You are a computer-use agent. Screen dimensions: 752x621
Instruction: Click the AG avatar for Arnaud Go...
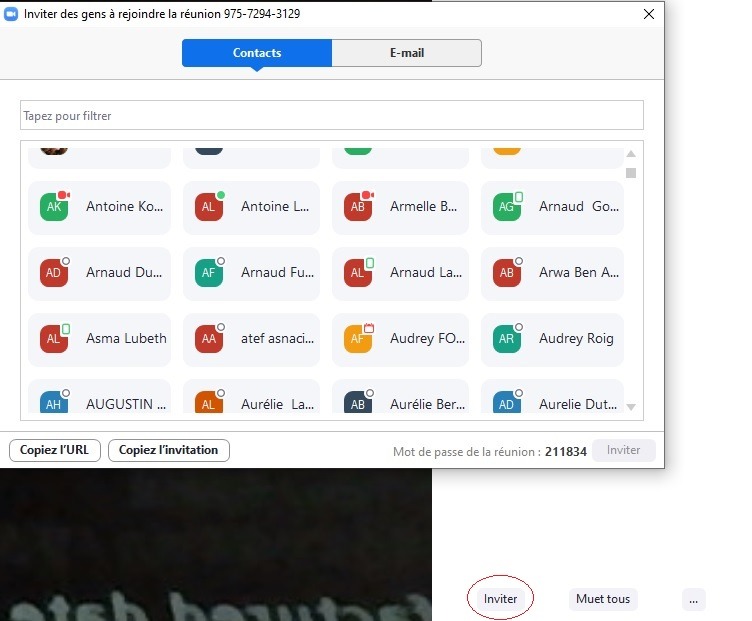[507, 207]
